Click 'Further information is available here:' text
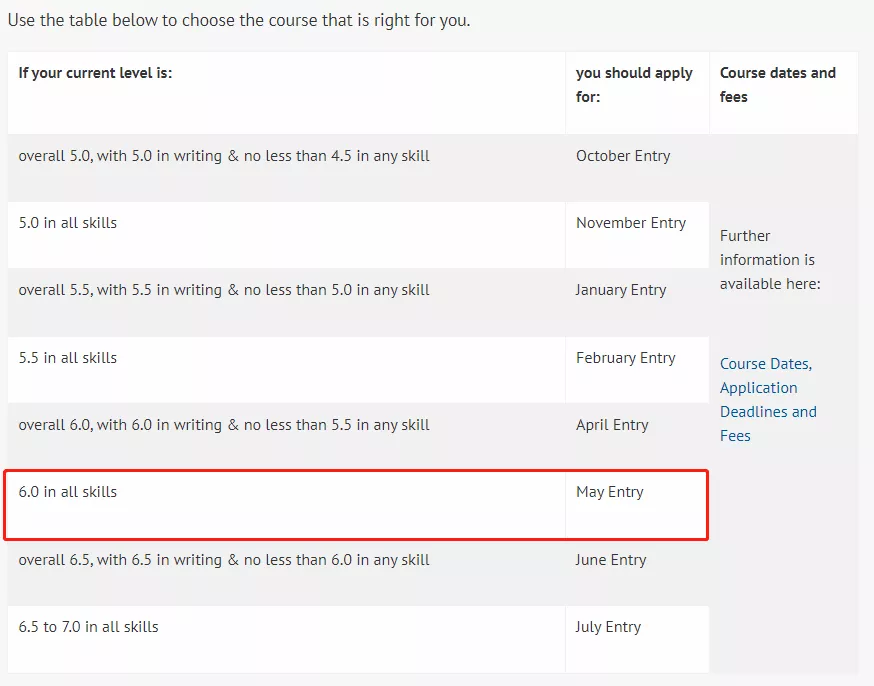 click(x=770, y=260)
